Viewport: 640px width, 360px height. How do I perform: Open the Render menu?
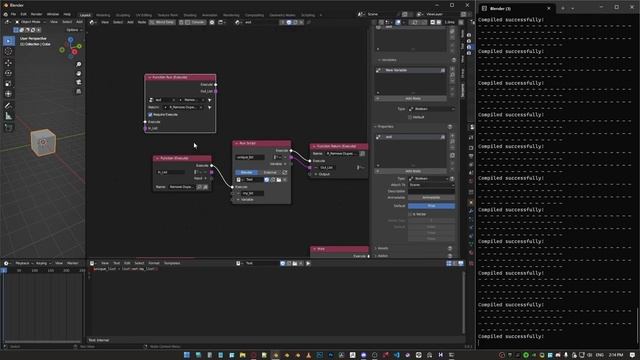click(36, 14)
